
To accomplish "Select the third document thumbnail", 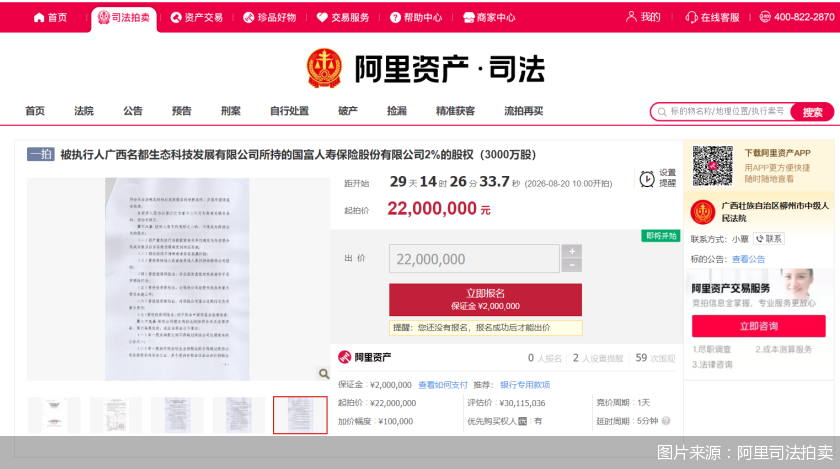I will 177,415.
